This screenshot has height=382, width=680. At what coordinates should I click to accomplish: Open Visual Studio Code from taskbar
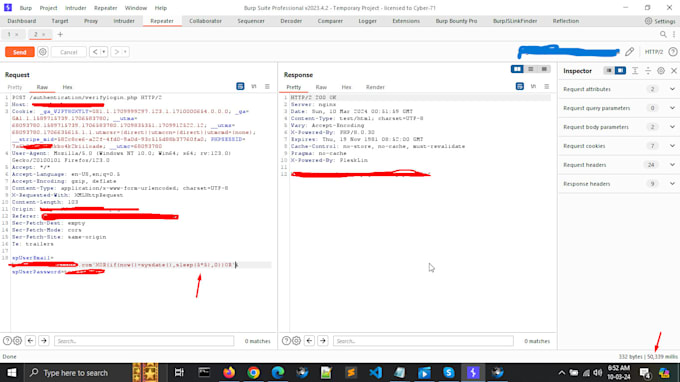coord(376,372)
